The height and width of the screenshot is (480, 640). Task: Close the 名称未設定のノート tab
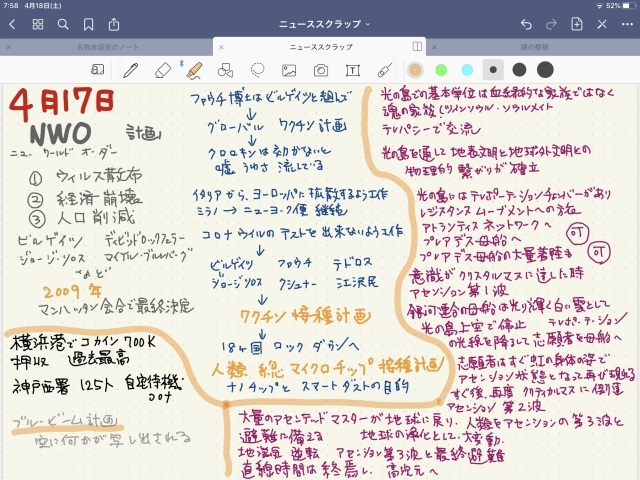9,47
